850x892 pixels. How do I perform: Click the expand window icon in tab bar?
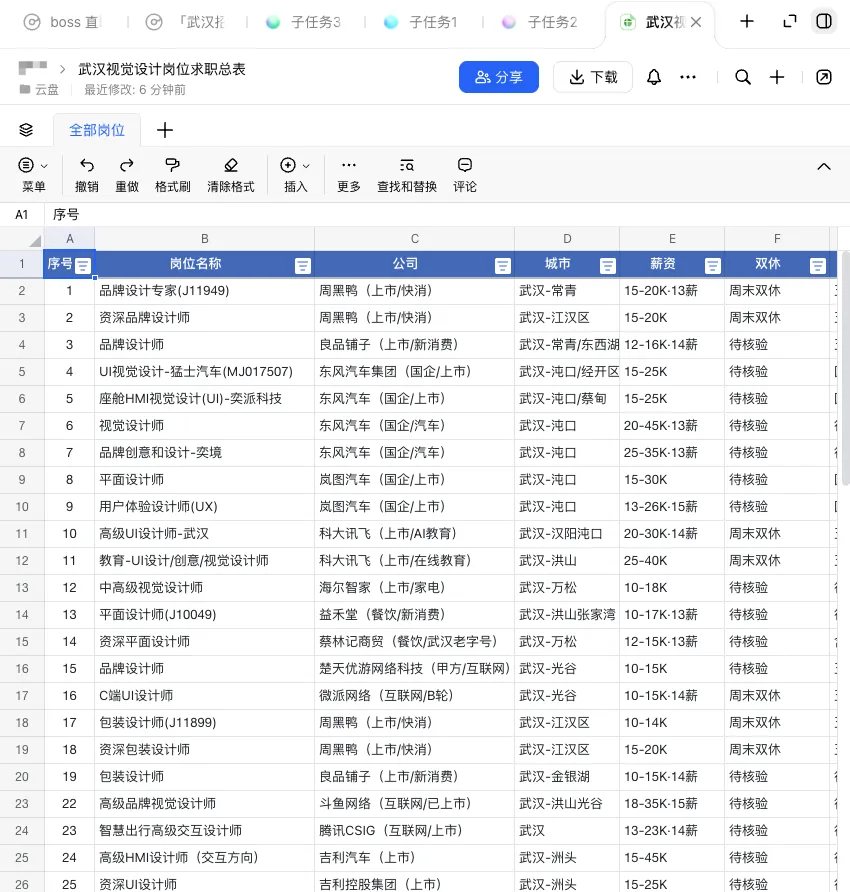coord(790,22)
